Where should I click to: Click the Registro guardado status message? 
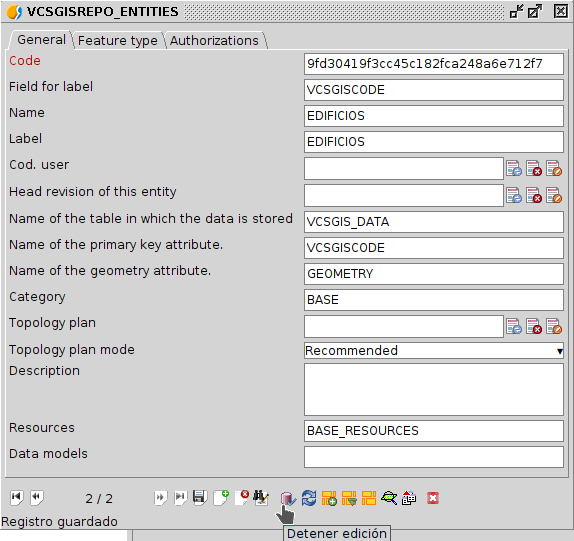point(59,522)
